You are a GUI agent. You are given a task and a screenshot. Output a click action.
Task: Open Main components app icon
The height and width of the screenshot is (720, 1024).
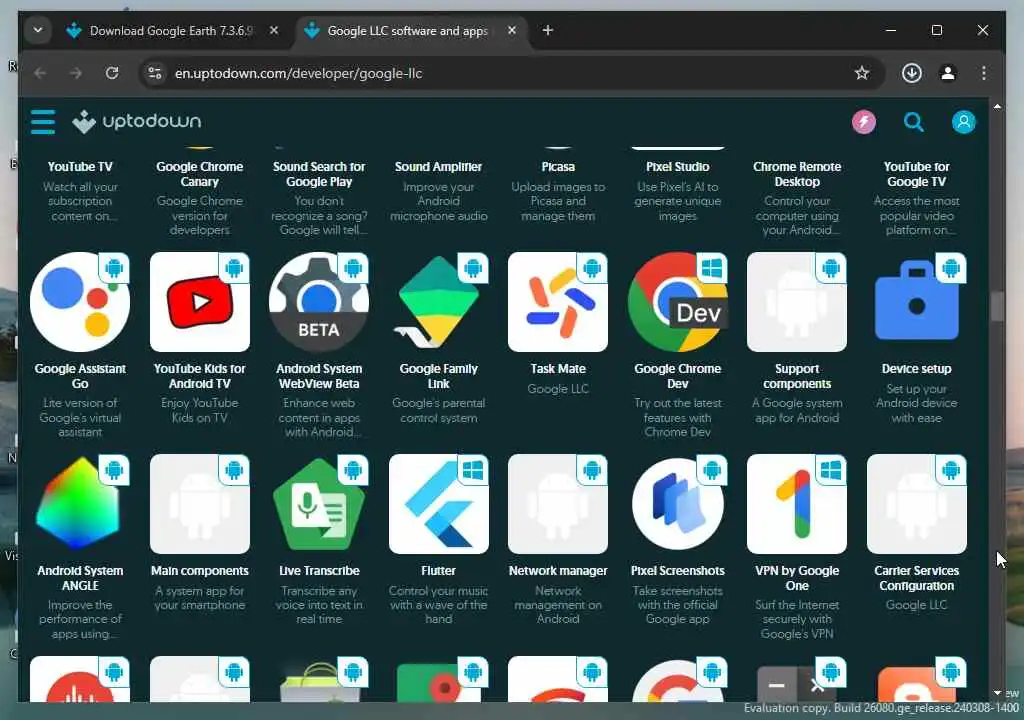coord(200,504)
